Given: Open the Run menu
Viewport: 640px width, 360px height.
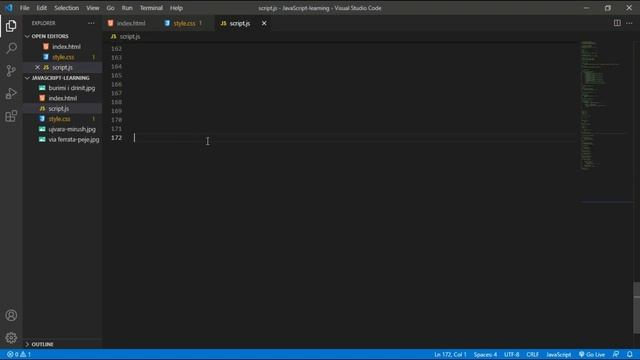Looking at the screenshot, I should tap(127, 8).
